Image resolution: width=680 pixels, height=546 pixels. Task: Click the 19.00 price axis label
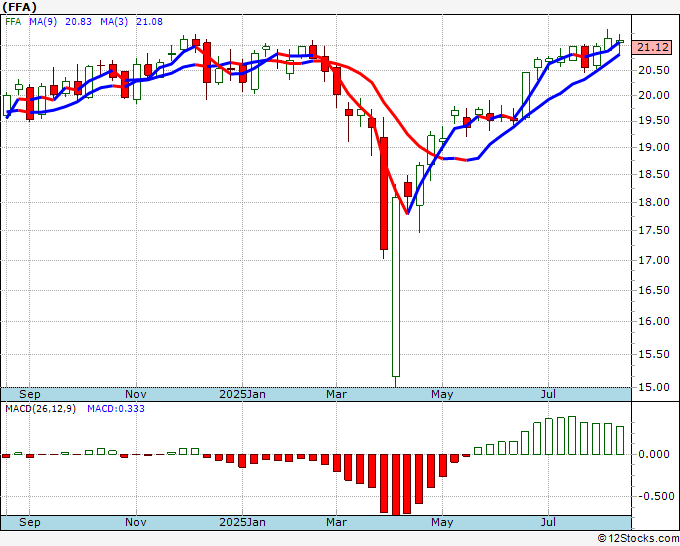pyautogui.click(x=654, y=147)
